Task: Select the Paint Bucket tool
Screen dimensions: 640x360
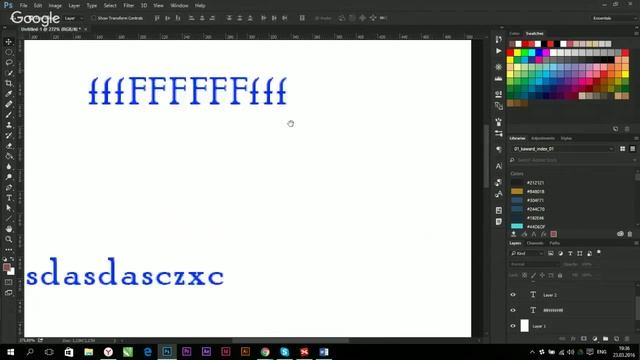Action: coord(9,156)
